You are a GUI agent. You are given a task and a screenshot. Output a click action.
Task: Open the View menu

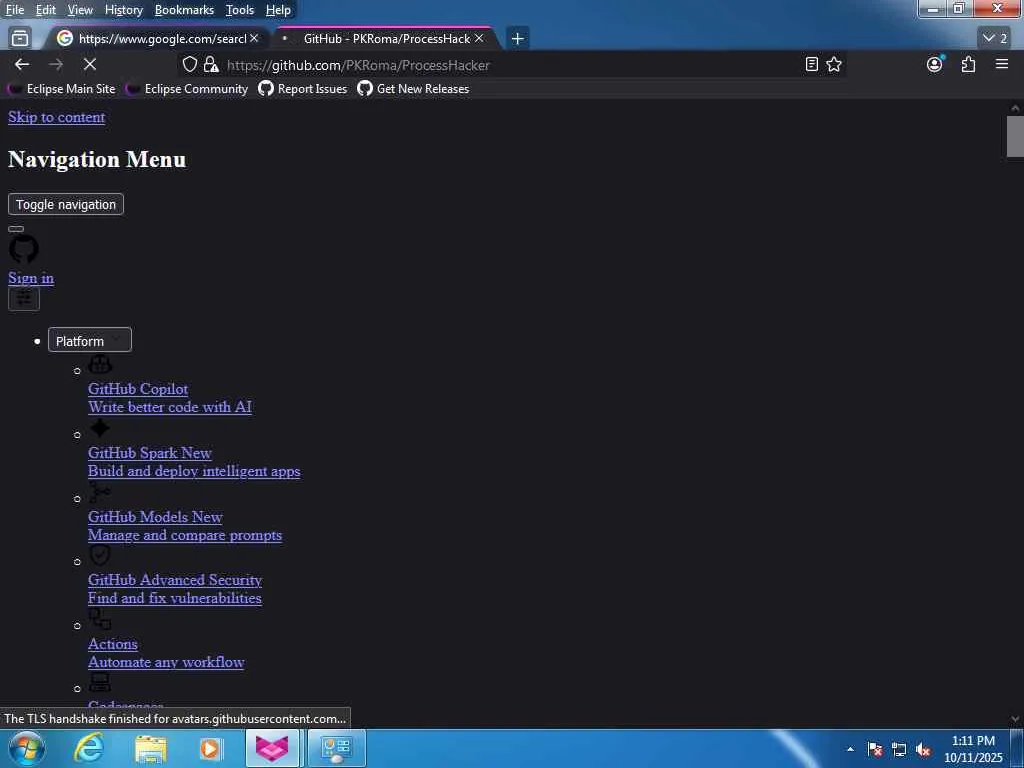(80, 10)
